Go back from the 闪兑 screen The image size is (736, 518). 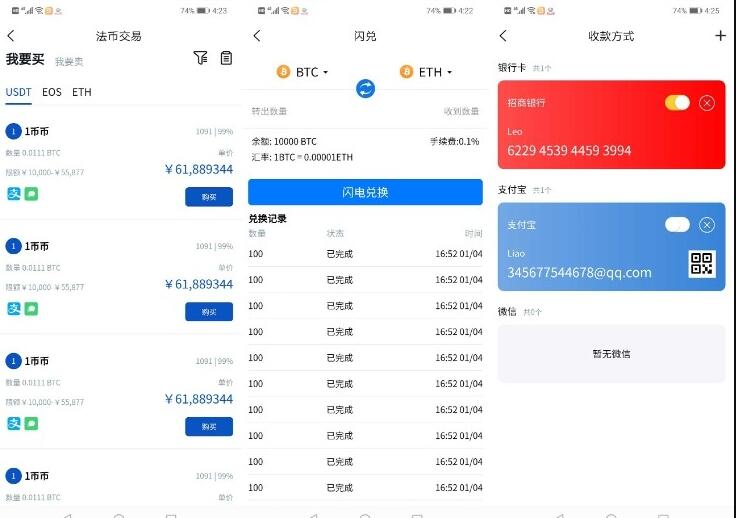click(x=257, y=36)
